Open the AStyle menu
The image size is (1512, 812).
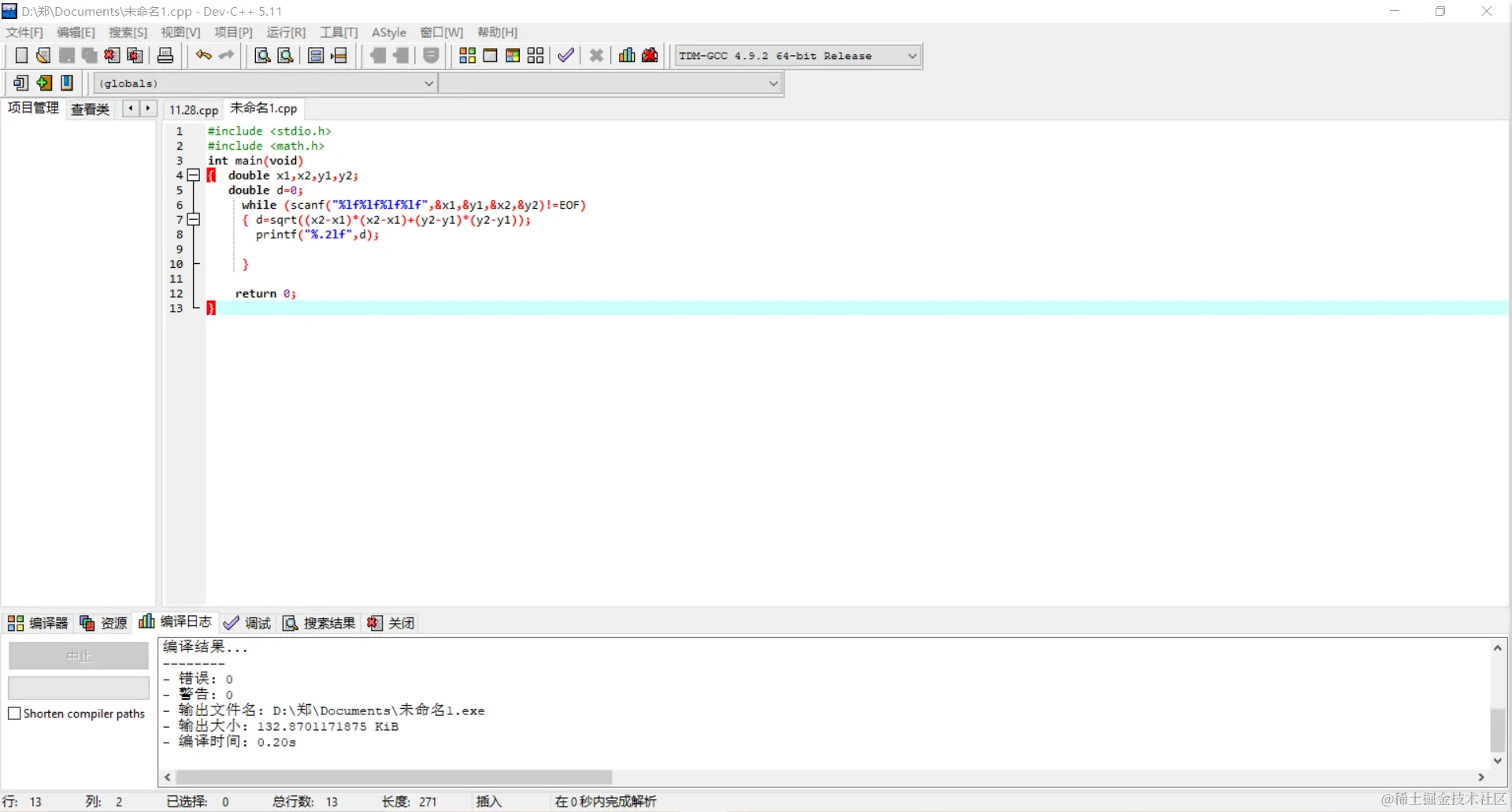[x=389, y=32]
